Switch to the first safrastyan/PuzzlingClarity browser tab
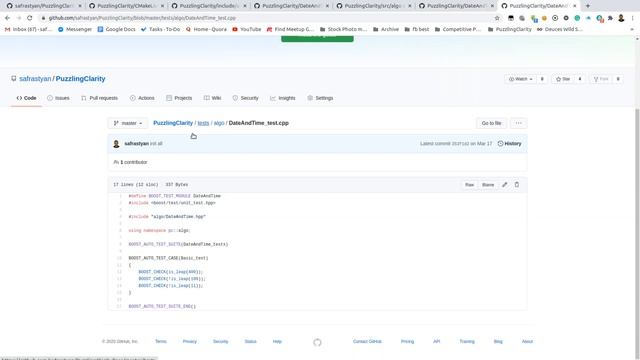Image resolution: width=640 pixels, height=360 pixels. coord(44,6)
